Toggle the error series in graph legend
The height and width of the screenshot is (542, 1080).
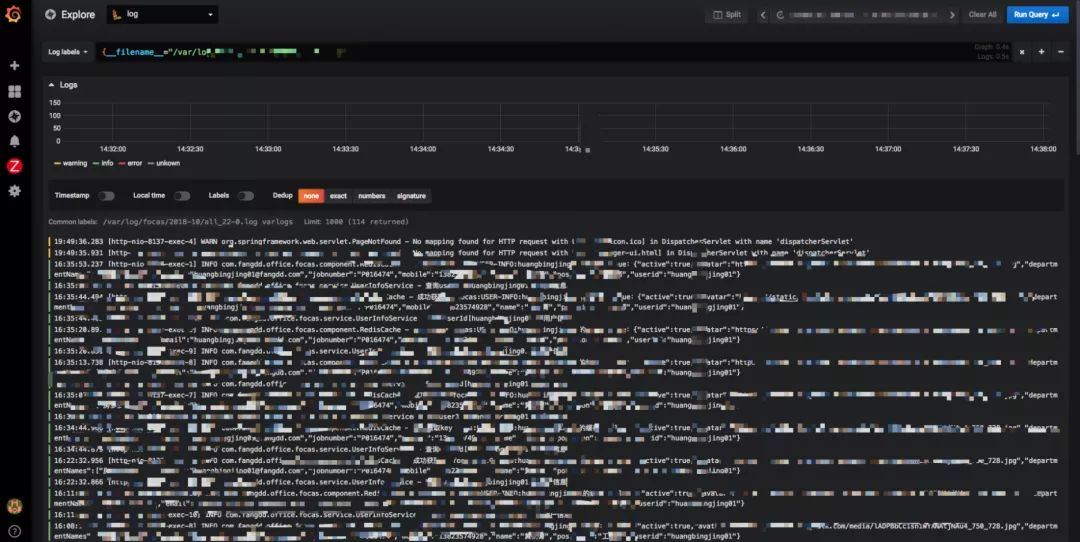(x=130, y=163)
